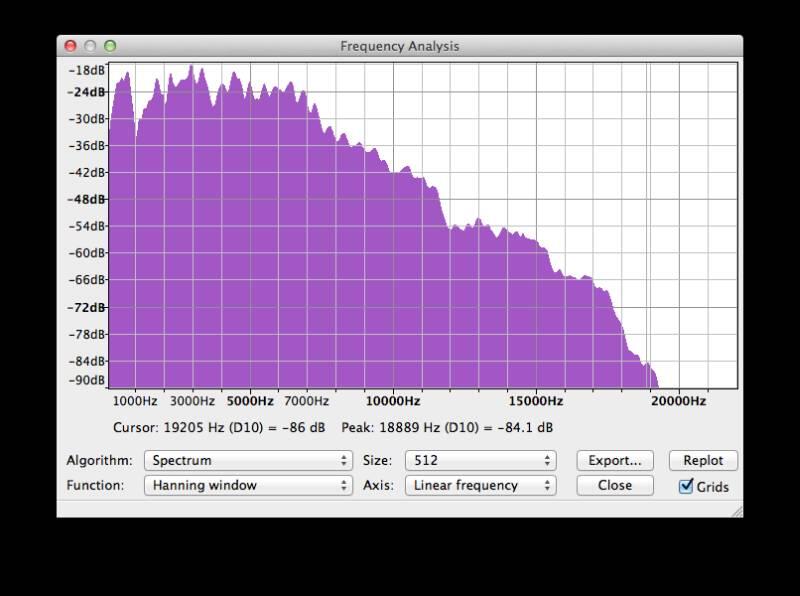800x596 pixels.
Task: Expand the Function dropdown showing Hanning window
Action: coord(248,486)
